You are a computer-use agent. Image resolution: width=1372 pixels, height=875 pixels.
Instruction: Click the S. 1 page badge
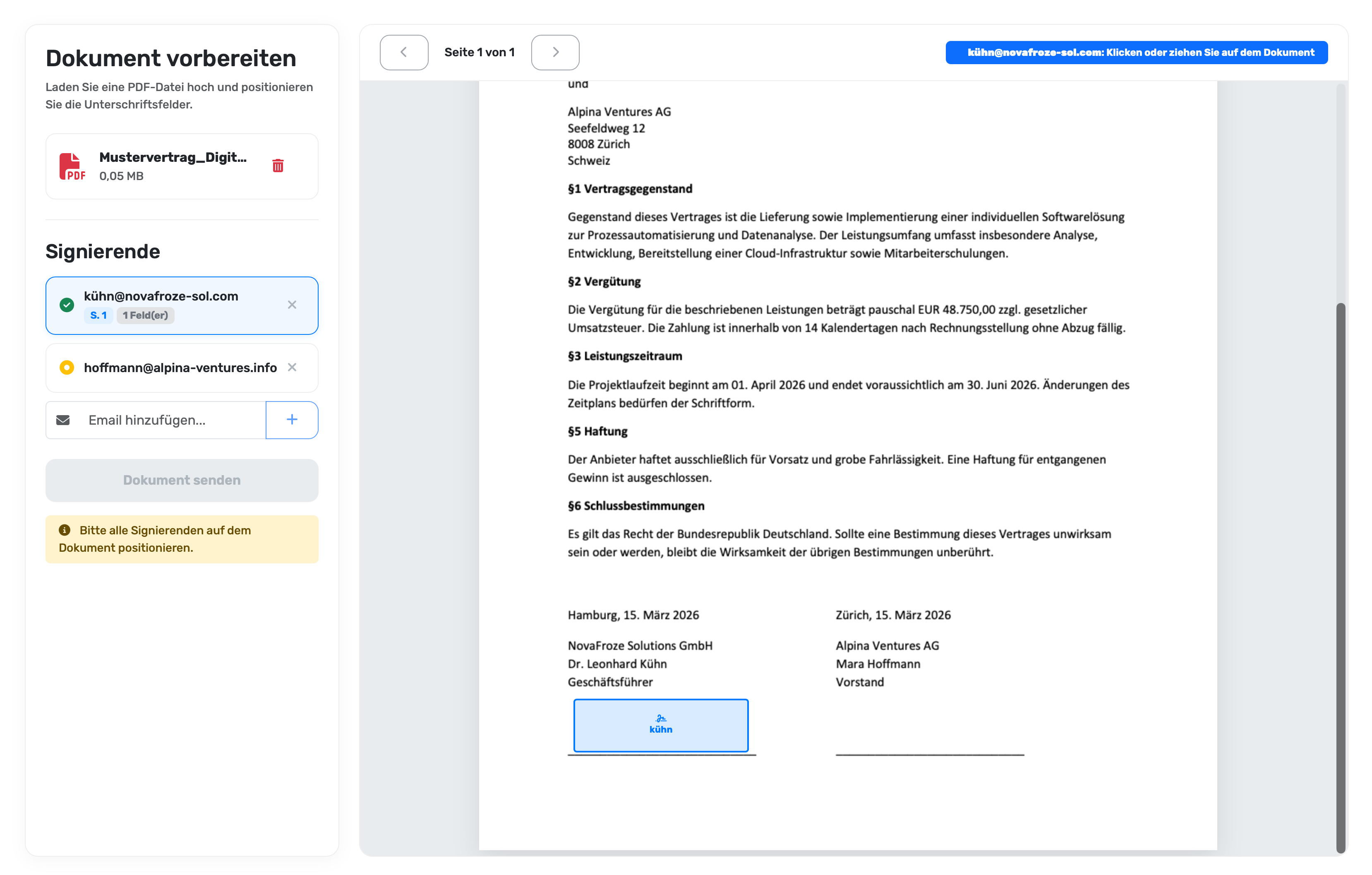98,315
